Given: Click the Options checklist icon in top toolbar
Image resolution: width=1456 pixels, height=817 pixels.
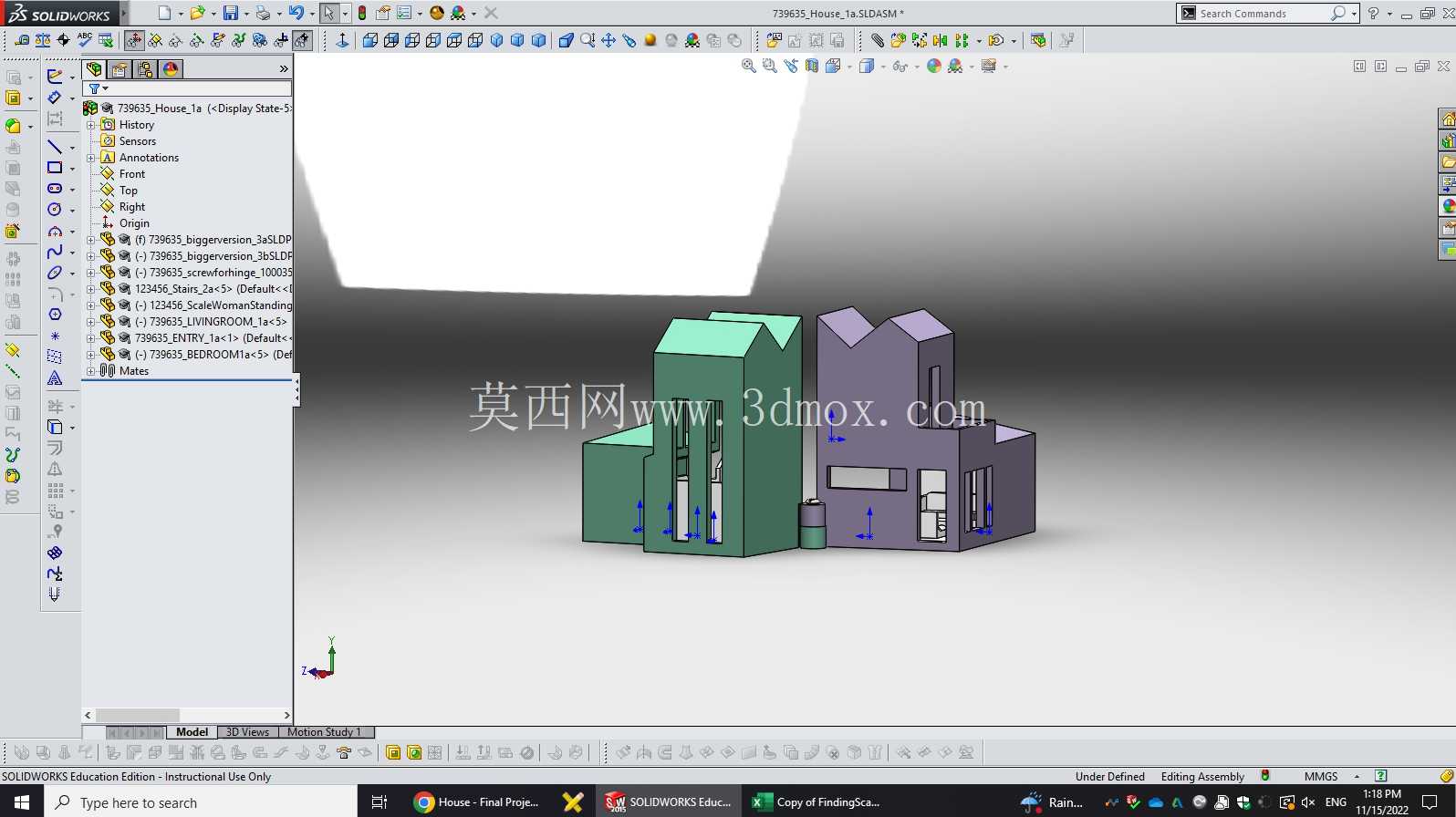Looking at the screenshot, I should click(x=403, y=13).
